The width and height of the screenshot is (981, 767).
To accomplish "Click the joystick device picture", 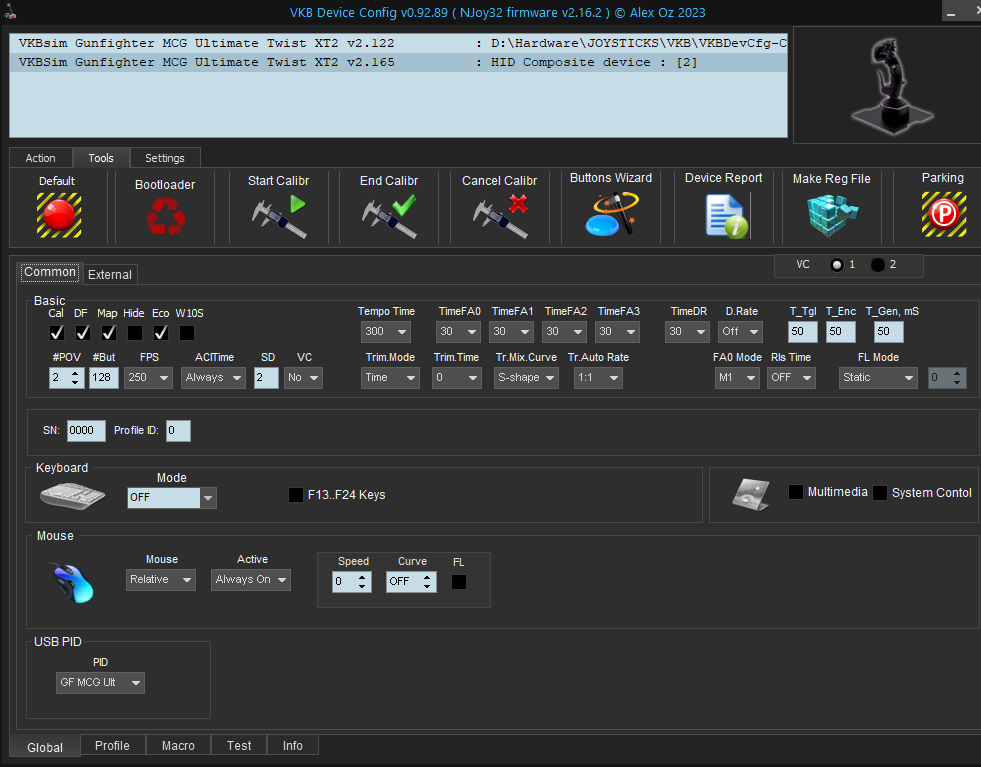I will (892, 85).
